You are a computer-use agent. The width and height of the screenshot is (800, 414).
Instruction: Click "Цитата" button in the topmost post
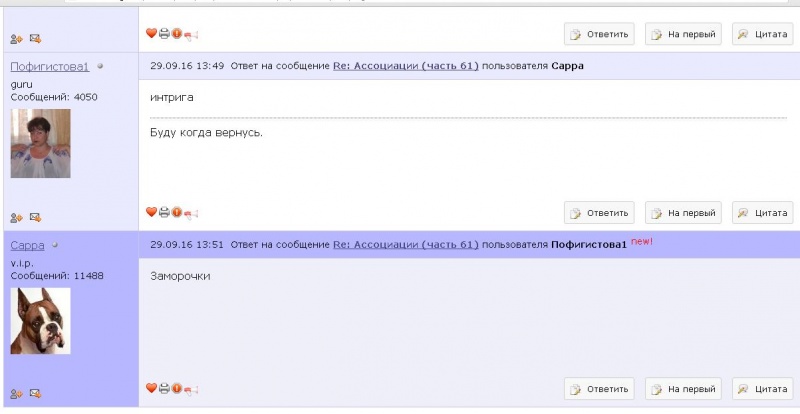763,34
